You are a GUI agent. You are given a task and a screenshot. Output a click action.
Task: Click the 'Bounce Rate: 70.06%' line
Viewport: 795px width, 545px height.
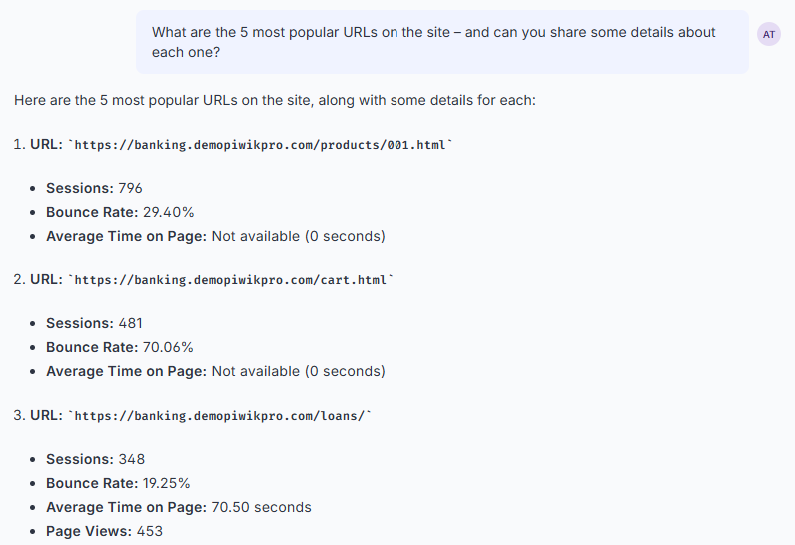tap(120, 347)
